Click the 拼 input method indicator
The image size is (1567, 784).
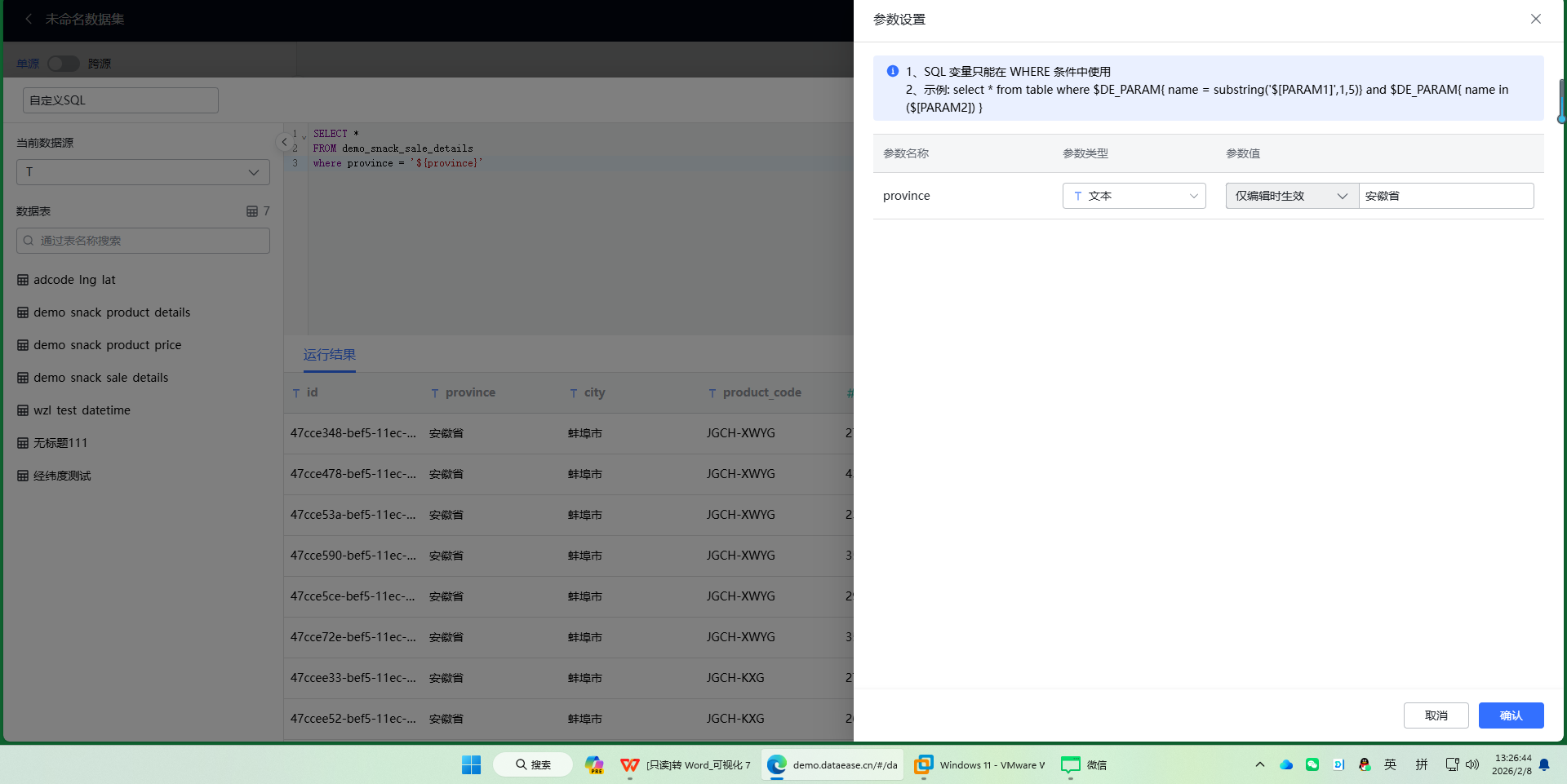[1422, 764]
